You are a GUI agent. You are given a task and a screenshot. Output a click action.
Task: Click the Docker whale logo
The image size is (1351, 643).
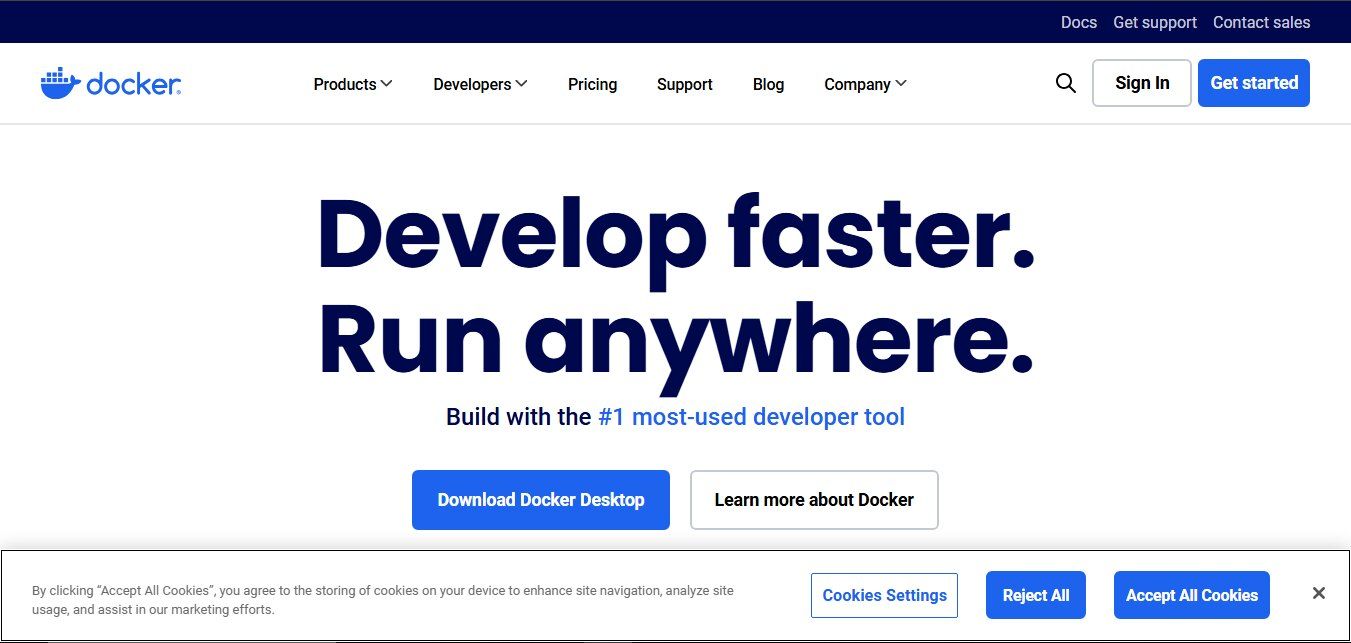[x=111, y=84]
